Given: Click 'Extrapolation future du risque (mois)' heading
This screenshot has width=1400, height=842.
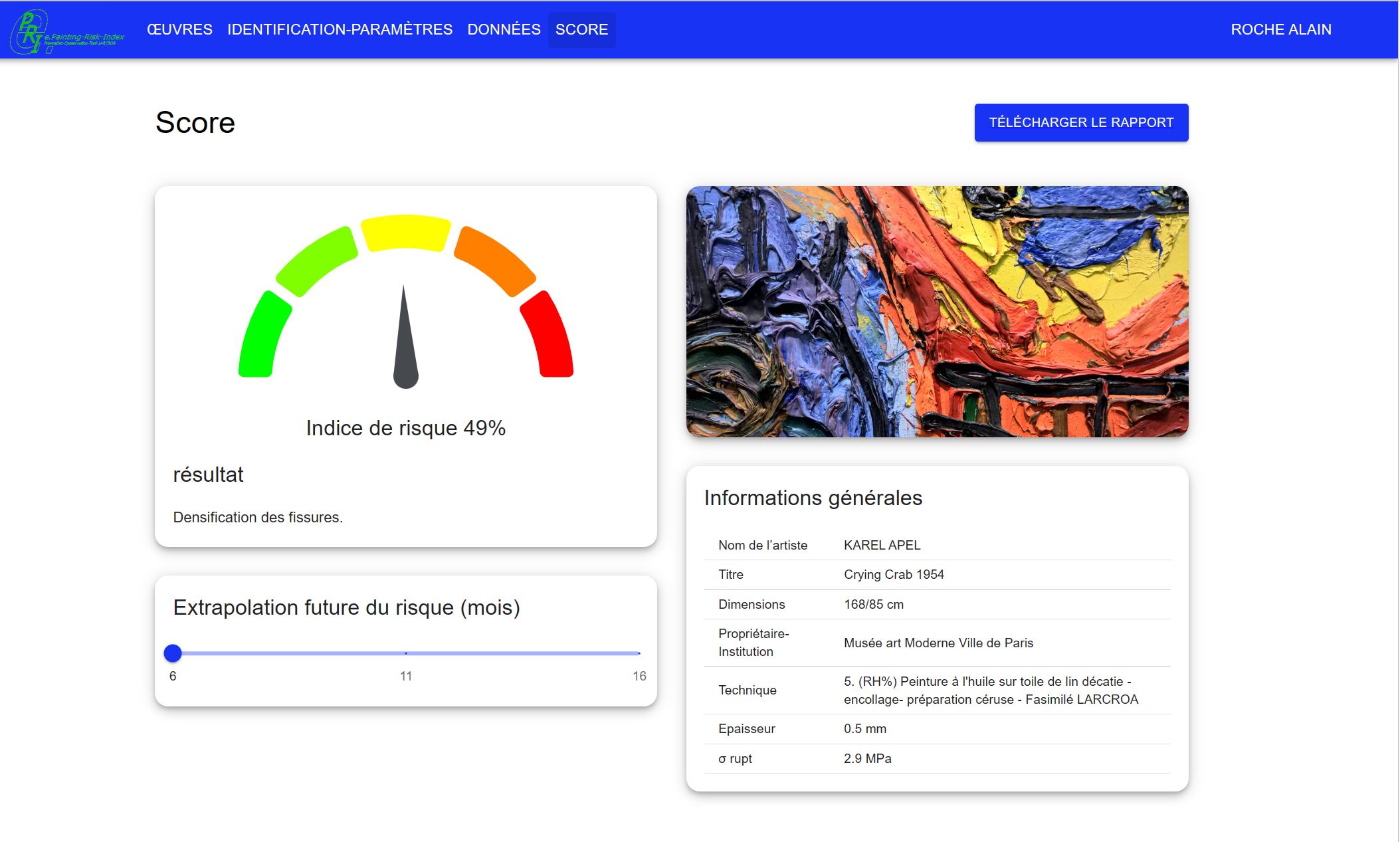Looking at the screenshot, I should (346, 607).
